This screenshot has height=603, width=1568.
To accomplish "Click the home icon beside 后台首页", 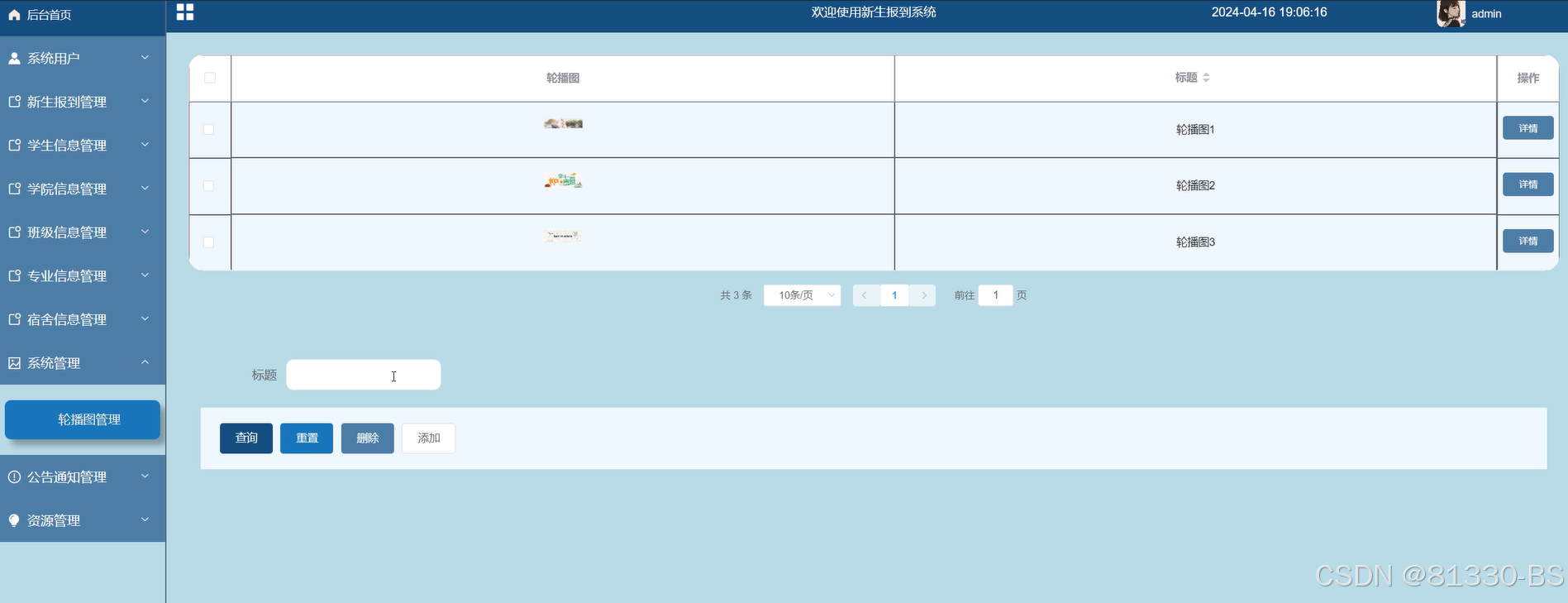I will [14, 15].
